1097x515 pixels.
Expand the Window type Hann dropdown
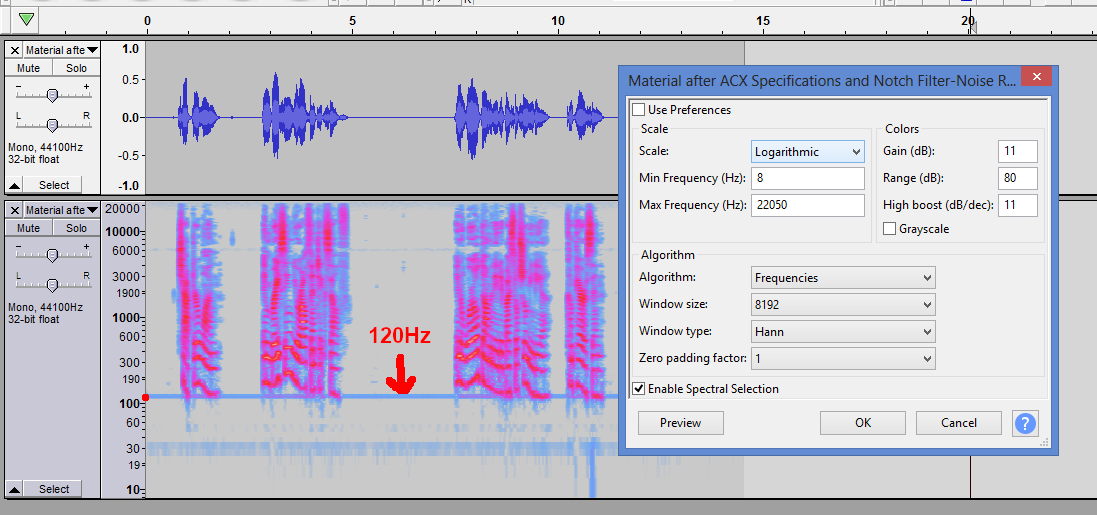843,331
